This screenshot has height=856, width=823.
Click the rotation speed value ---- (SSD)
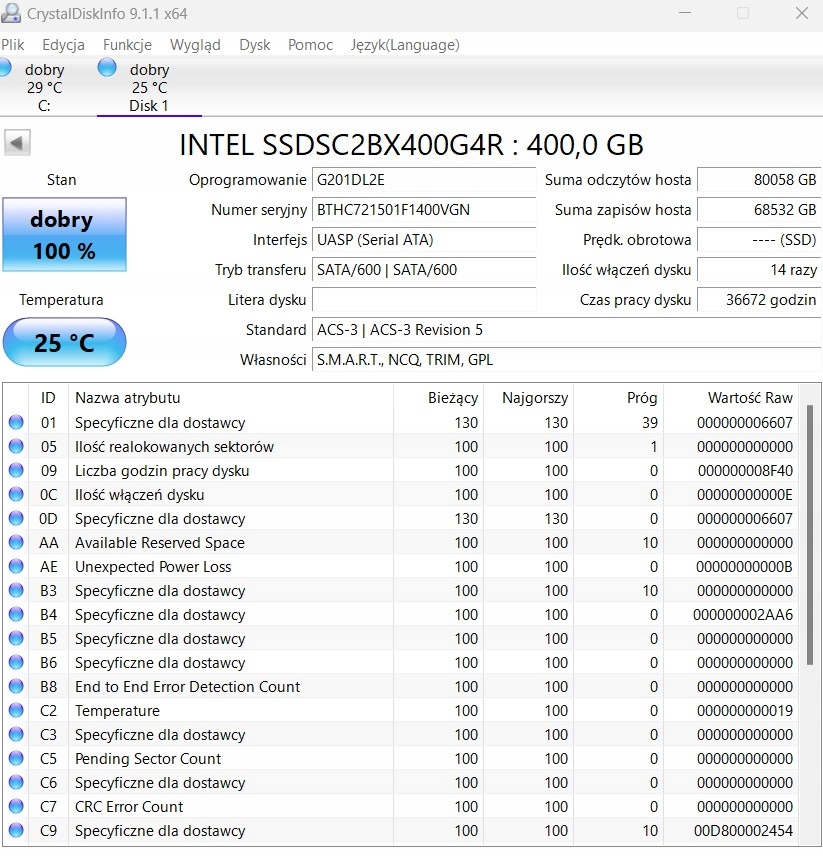click(759, 240)
